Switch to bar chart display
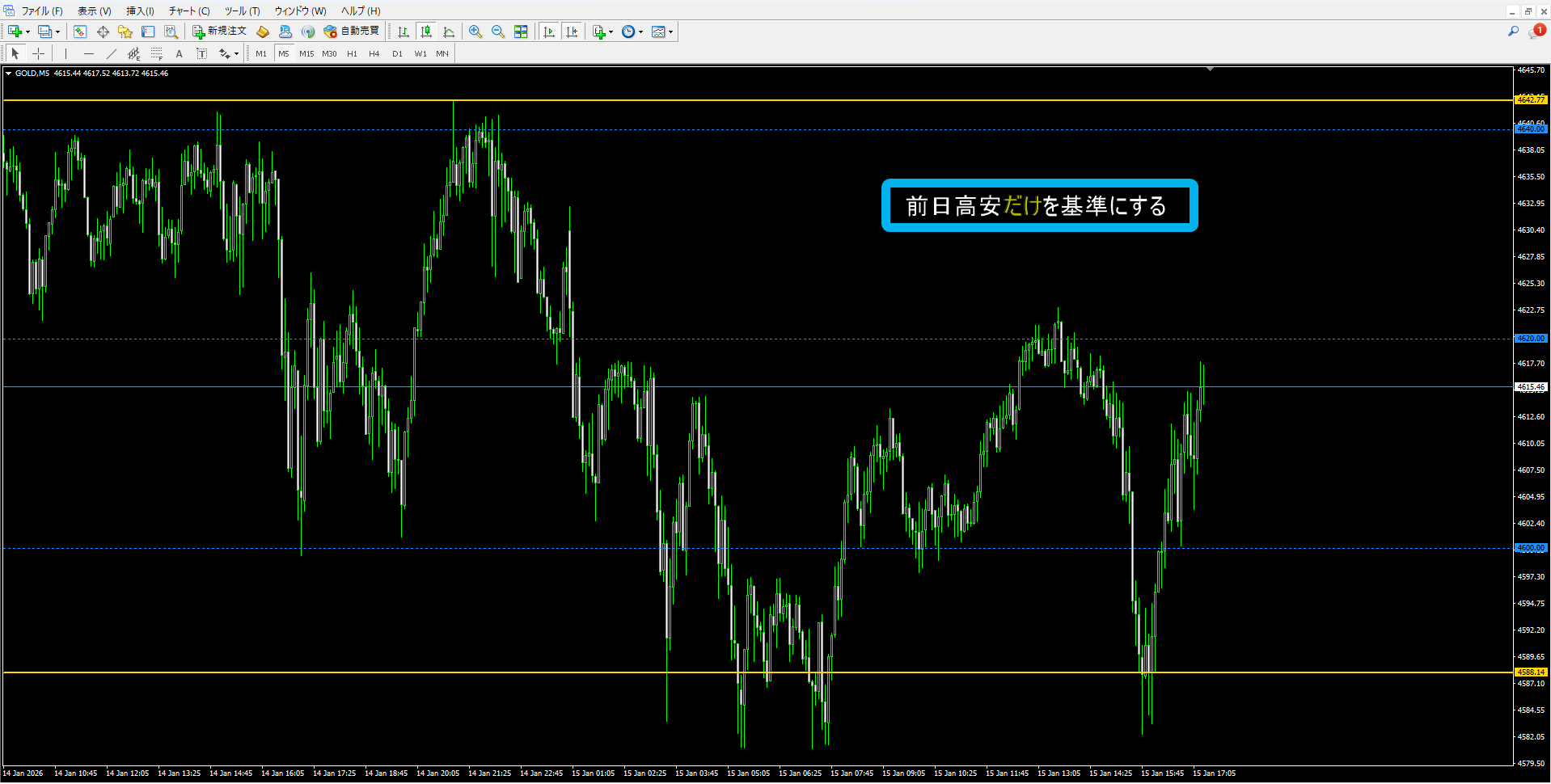The image size is (1551, 784). click(403, 32)
